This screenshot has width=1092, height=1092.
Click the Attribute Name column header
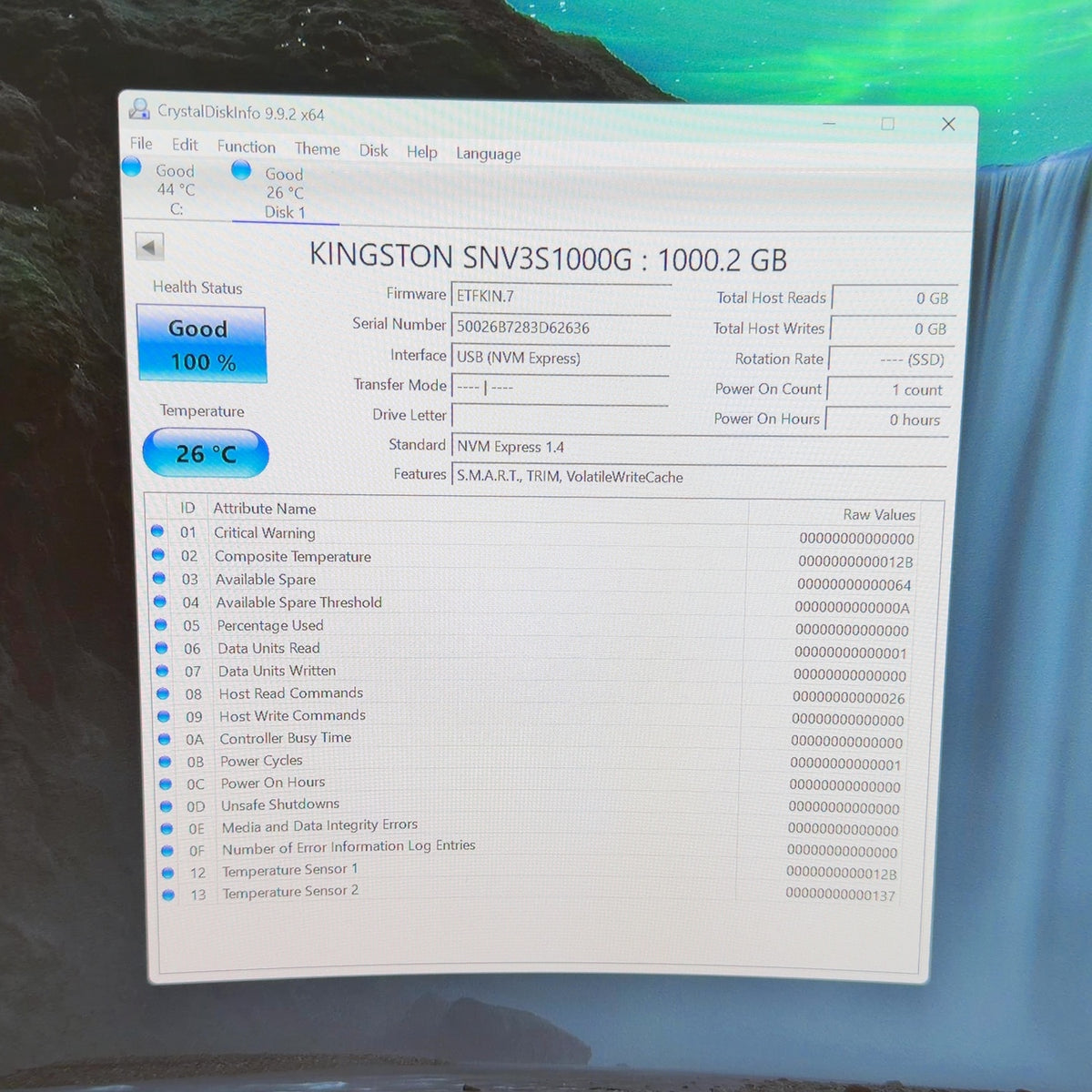click(x=265, y=509)
